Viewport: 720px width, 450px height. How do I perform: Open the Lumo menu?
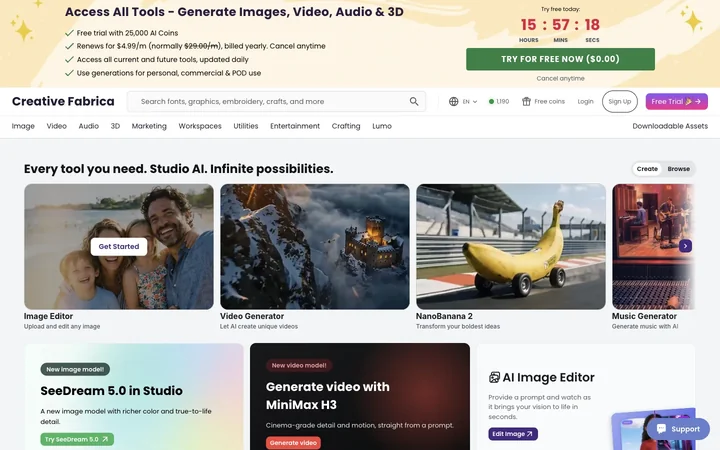click(382, 126)
